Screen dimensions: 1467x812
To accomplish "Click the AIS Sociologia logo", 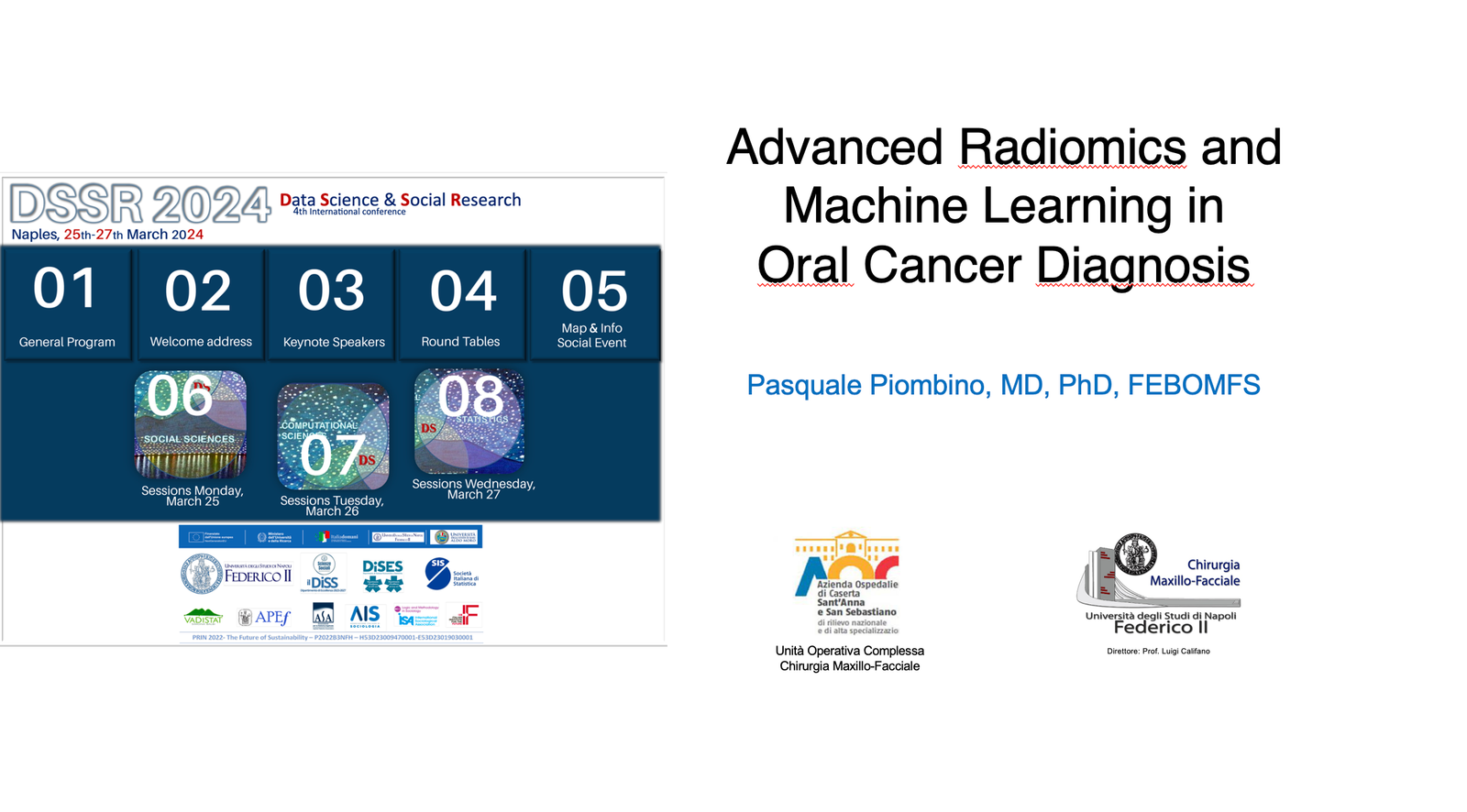I will click(365, 616).
